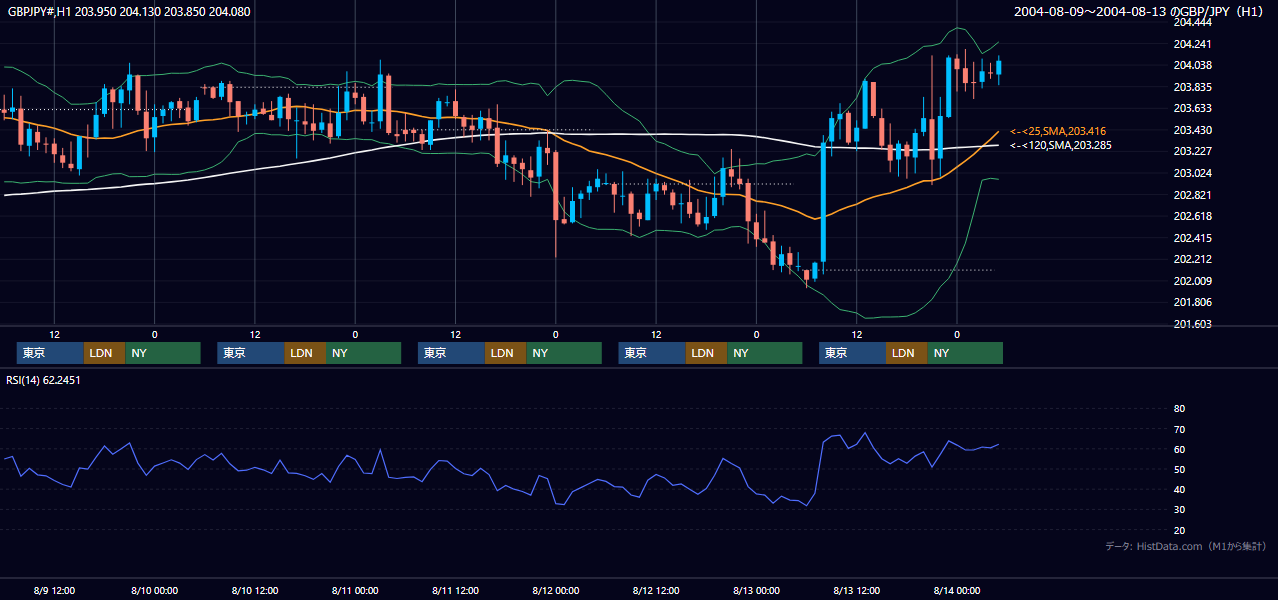Click the orange 25 SMA 203.416 label
1278x600 pixels.
[x=1058, y=131]
